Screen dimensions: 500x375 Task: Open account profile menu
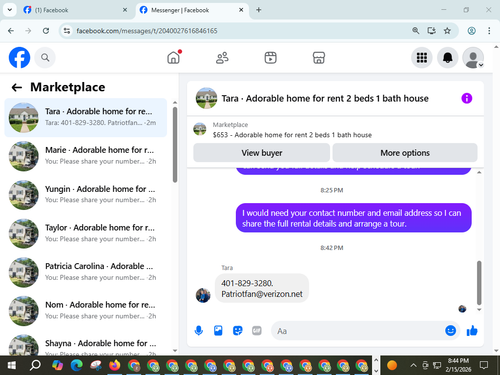473,58
